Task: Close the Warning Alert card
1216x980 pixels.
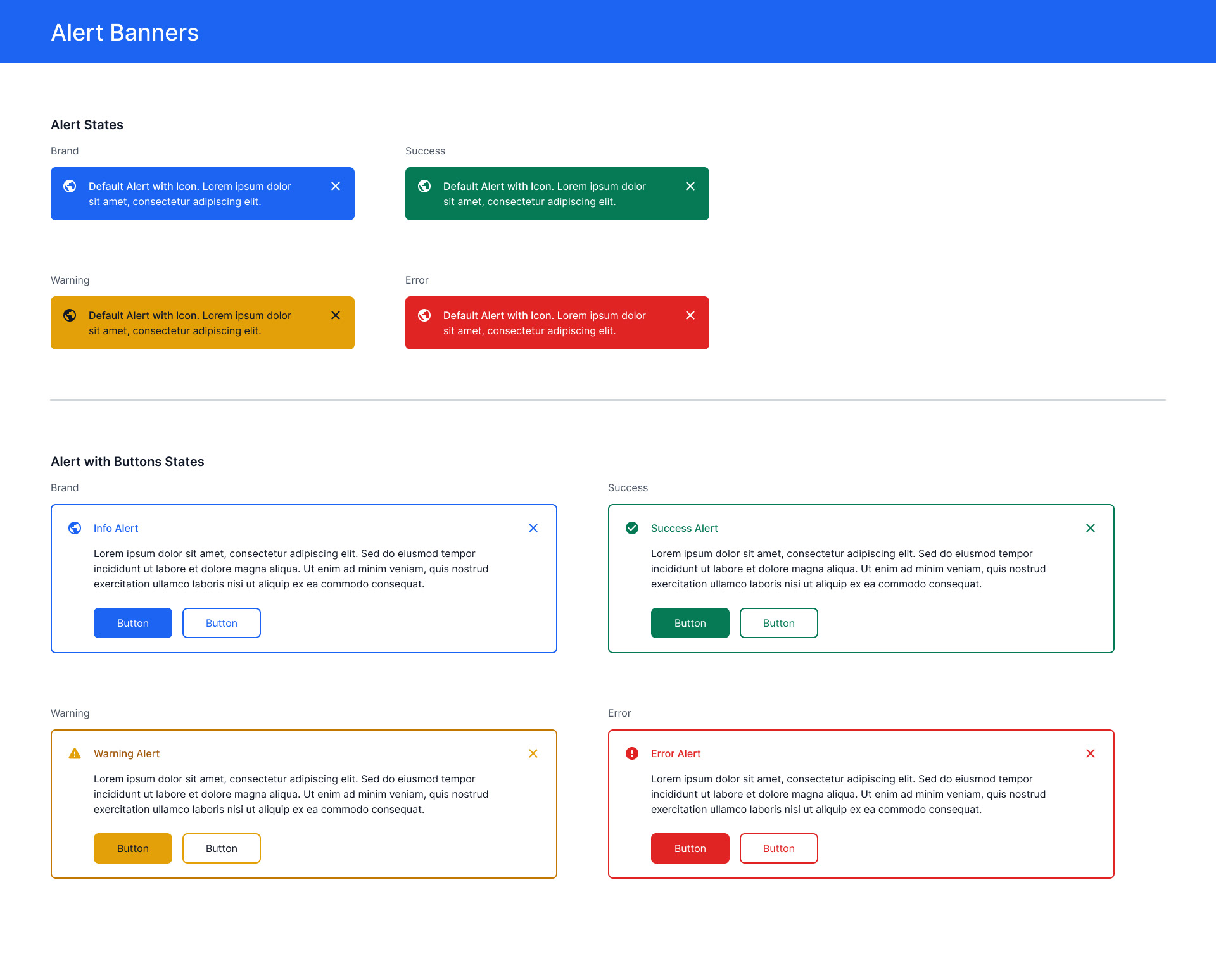Action: 533,753
